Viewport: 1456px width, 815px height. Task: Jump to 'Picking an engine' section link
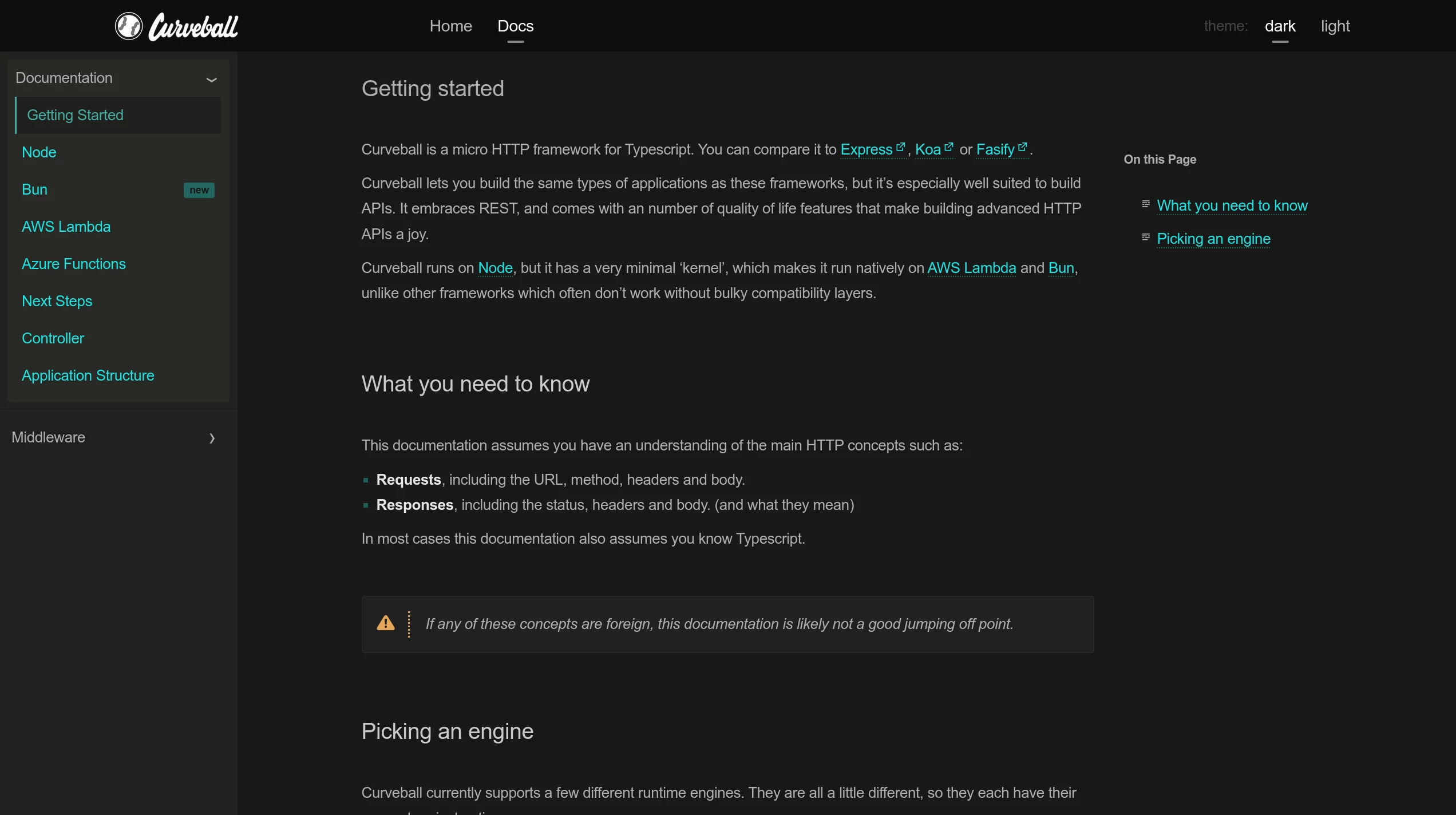click(x=1213, y=239)
